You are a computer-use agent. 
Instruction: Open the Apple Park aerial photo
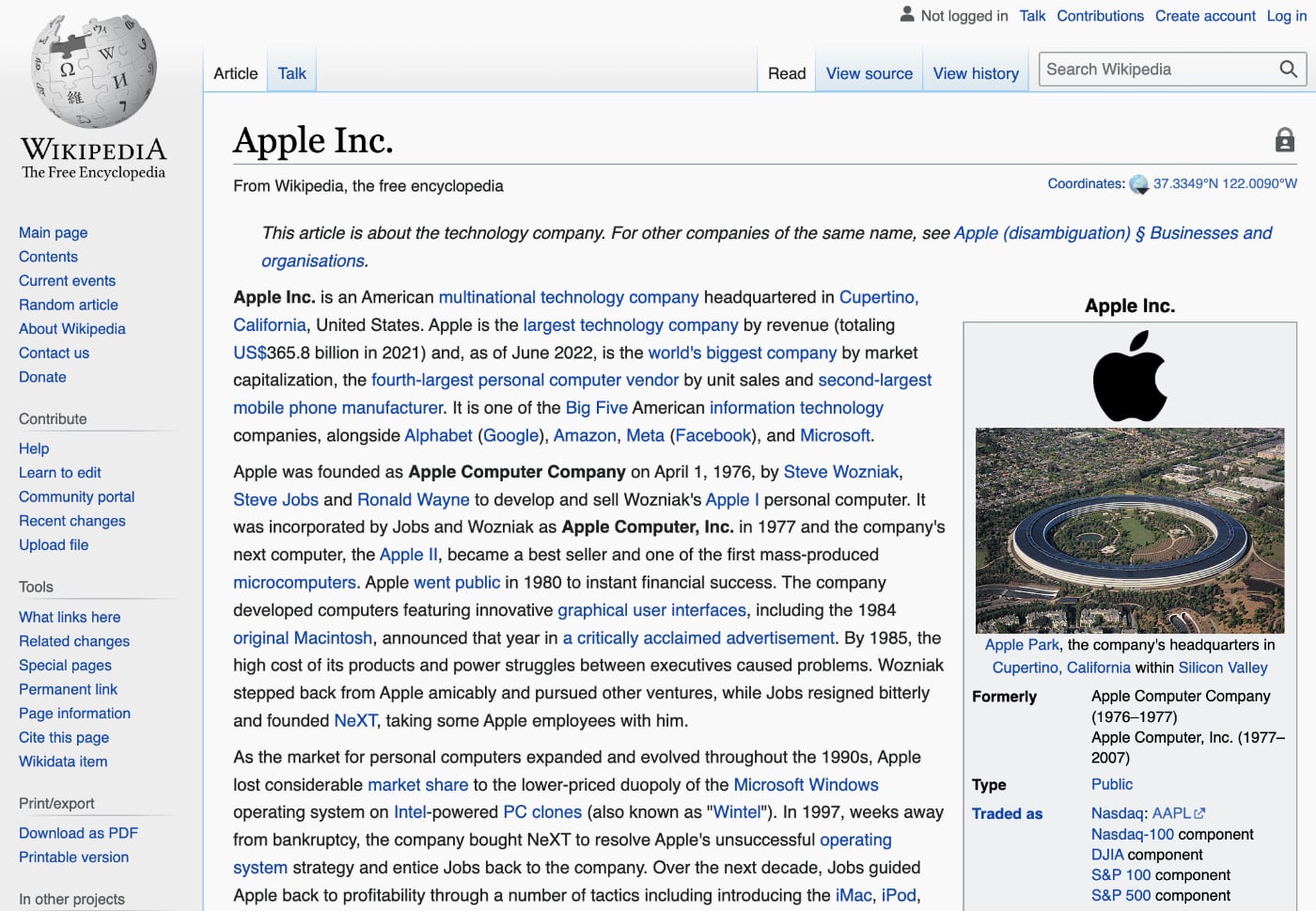(1130, 530)
